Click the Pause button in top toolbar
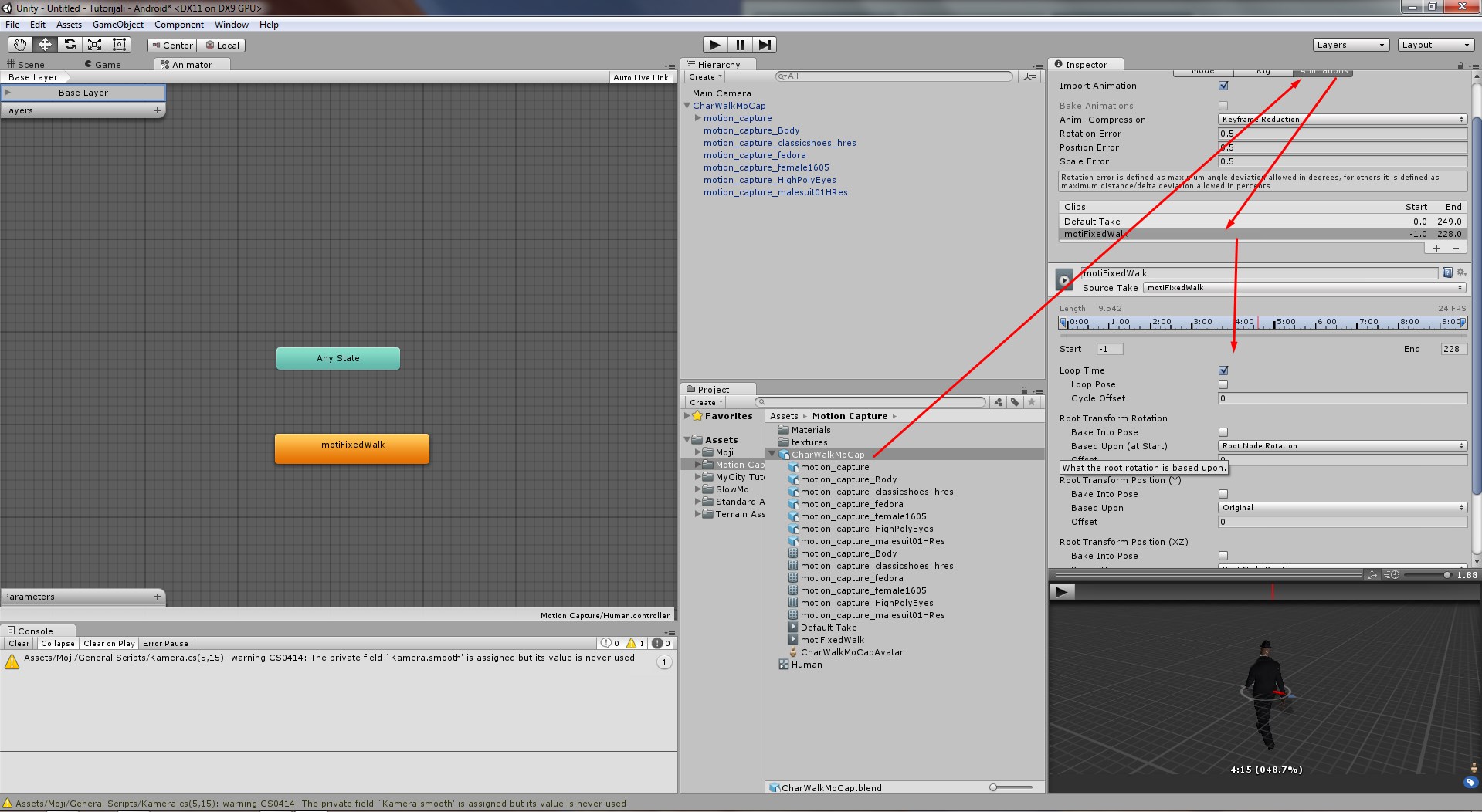 click(x=740, y=45)
